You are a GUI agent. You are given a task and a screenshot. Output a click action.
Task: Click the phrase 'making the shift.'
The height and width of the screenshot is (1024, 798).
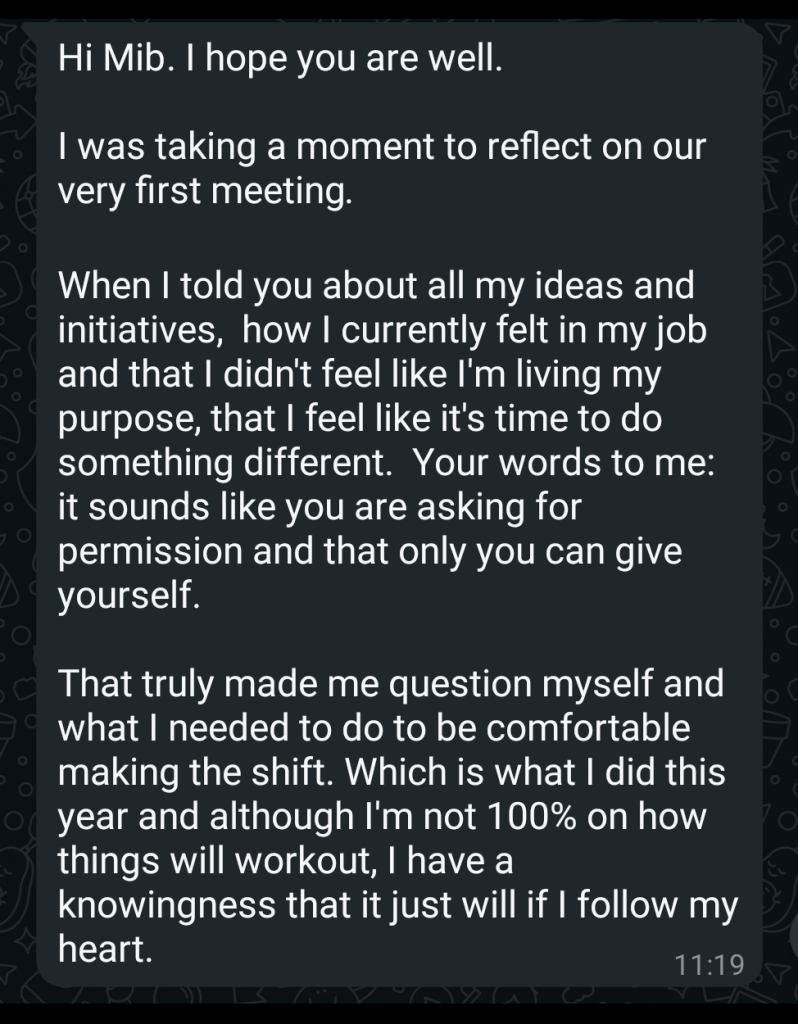click(x=195, y=772)
